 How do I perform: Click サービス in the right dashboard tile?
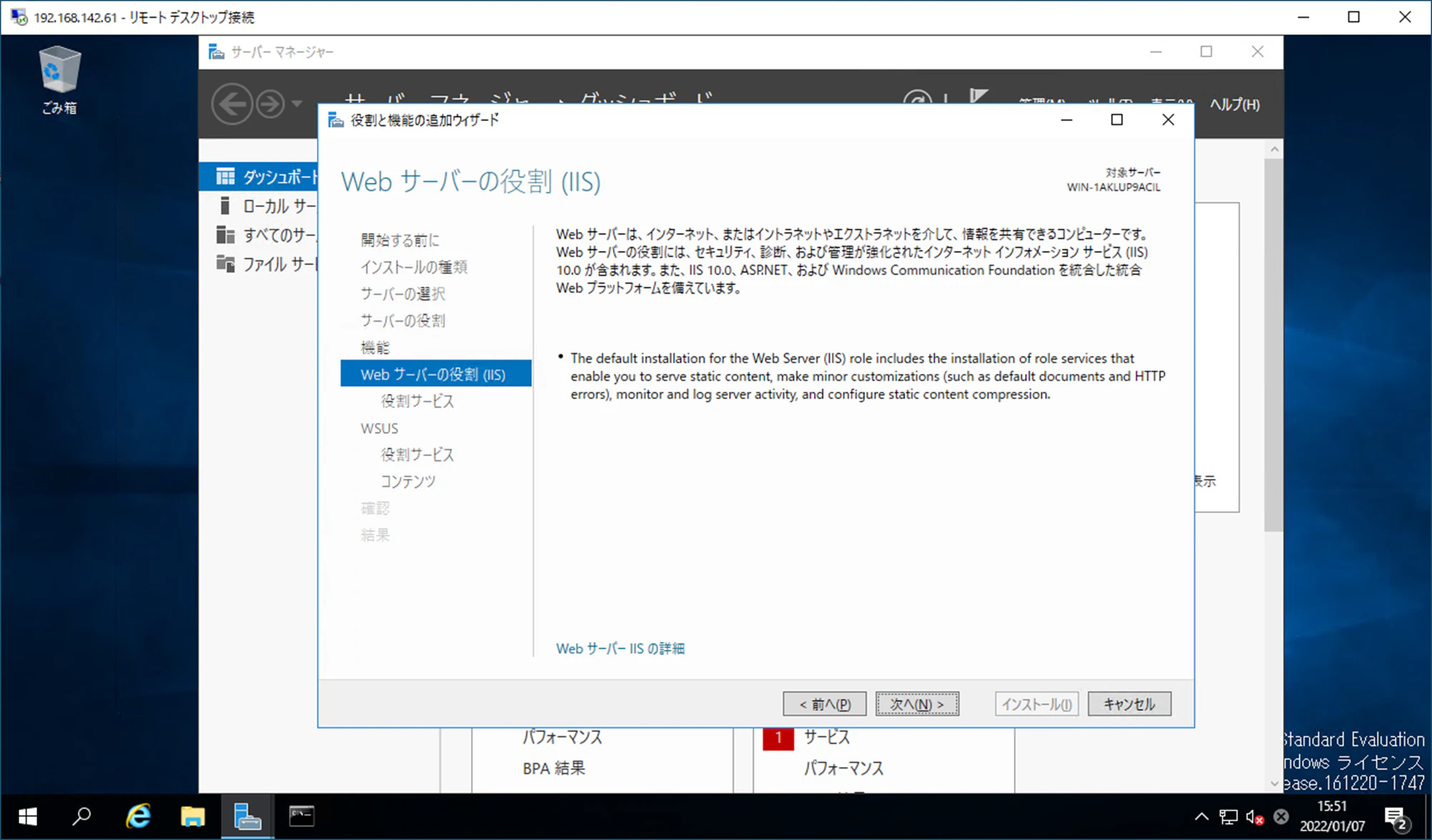click(827, 737)
